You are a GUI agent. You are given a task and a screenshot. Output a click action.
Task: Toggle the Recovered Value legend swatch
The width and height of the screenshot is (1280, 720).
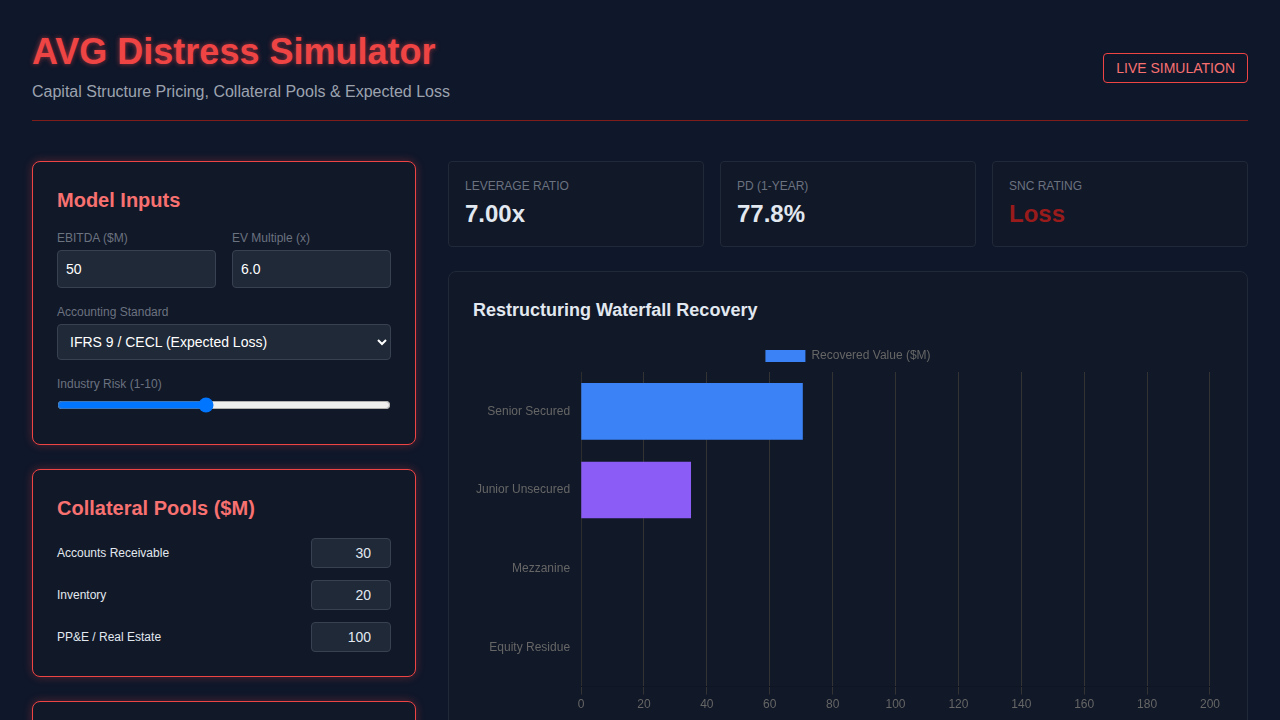point(785,356)
